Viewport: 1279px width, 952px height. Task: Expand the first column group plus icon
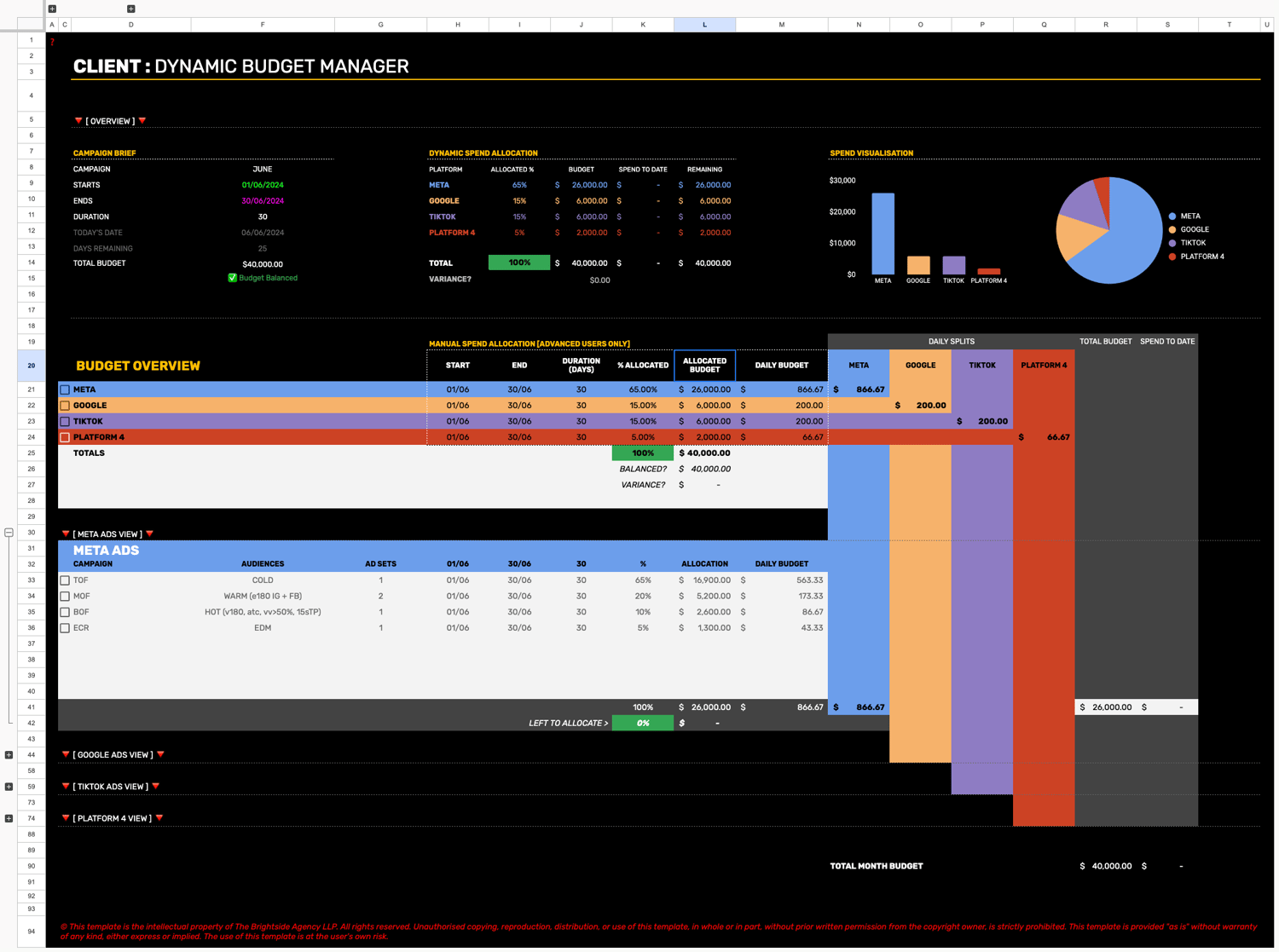point(52,9)
